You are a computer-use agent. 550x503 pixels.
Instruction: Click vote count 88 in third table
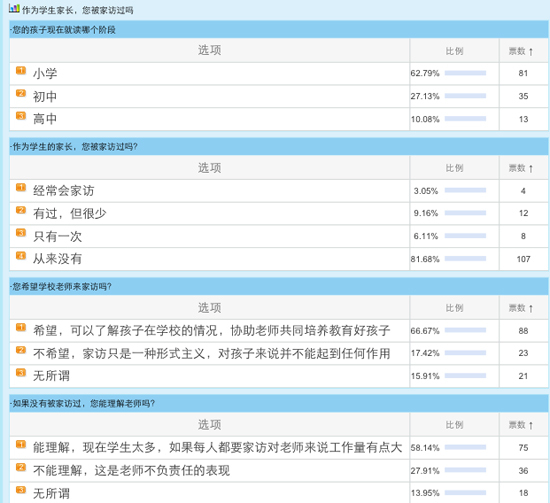point(523,331)
